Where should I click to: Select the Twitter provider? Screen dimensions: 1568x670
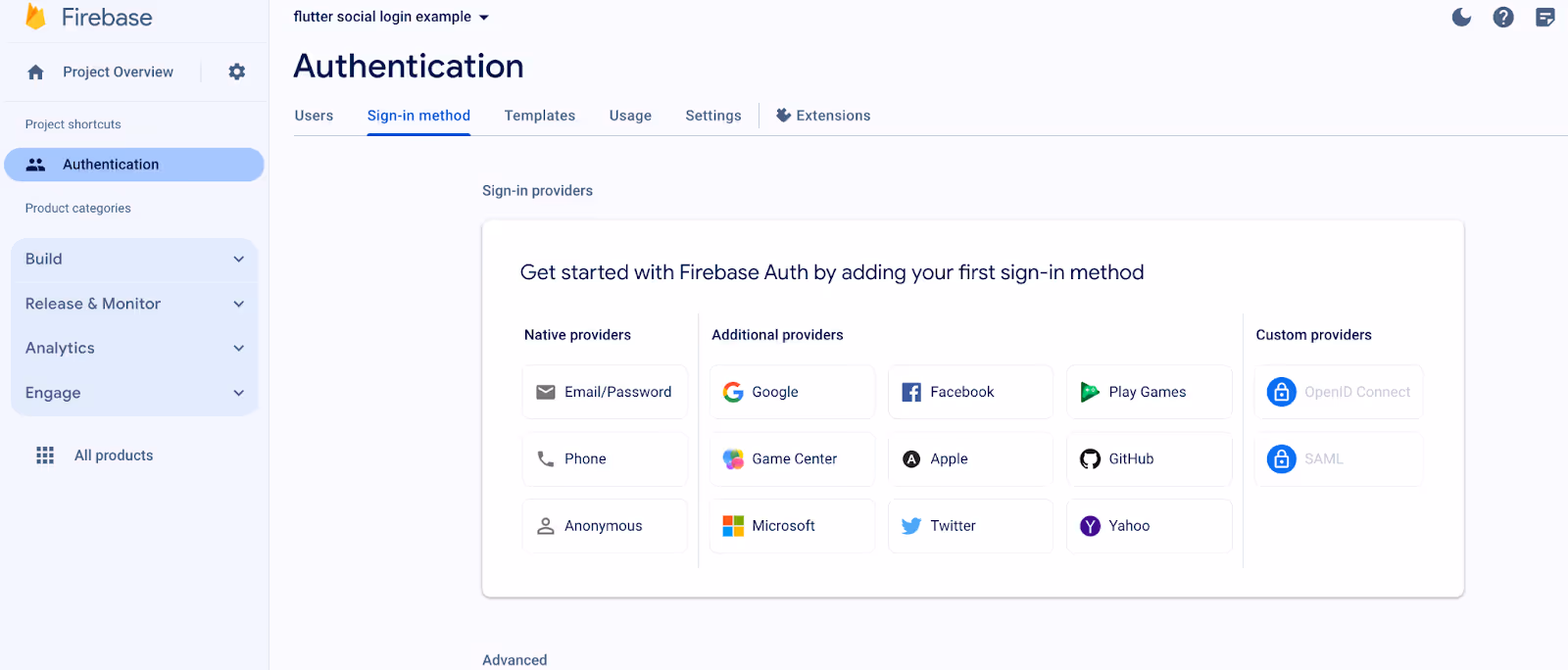coord(970,526)
